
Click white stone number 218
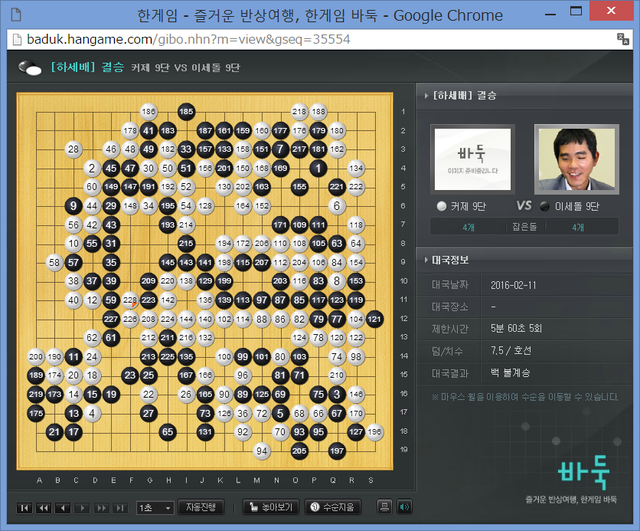click(x=299, y=111)
